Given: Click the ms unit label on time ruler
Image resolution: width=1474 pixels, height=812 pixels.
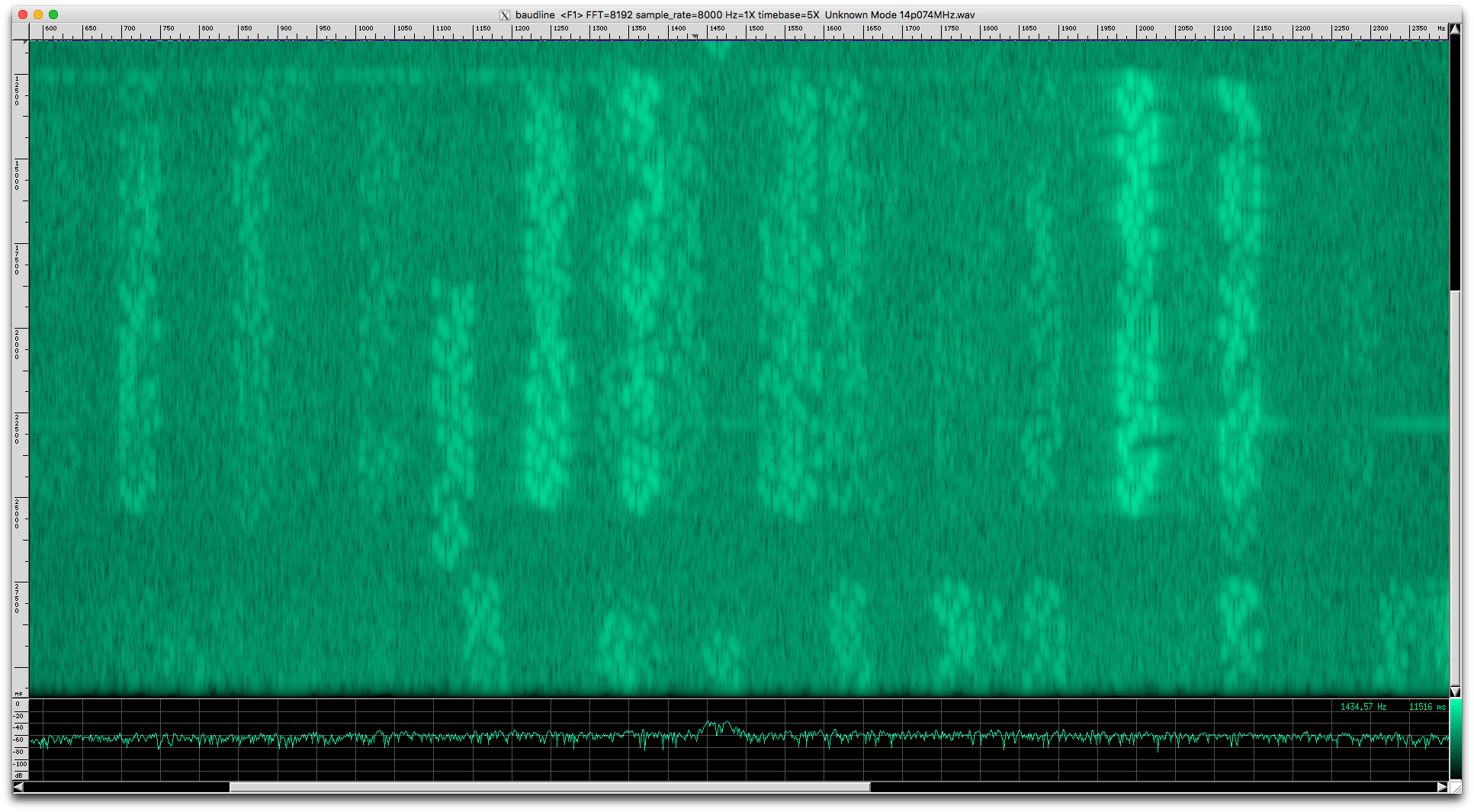Looking at the screenshot, I should coord(19,693).
